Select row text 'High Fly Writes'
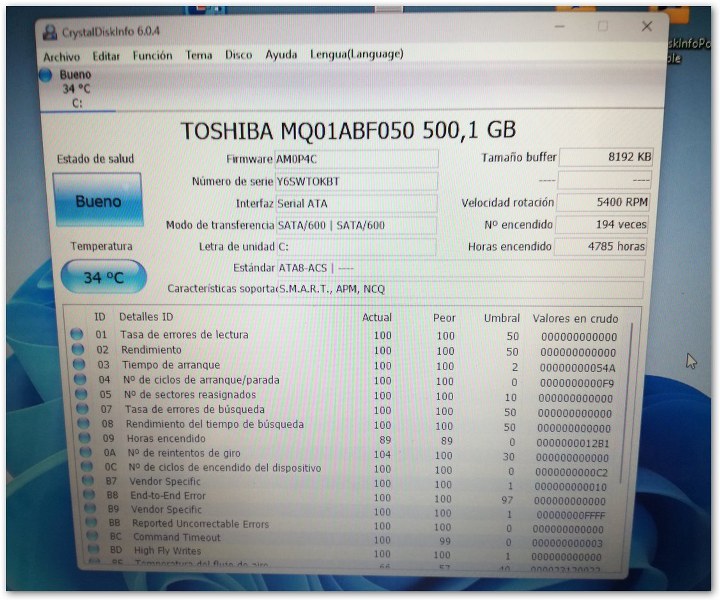Image resolution: width=720 pixels, height=600 pixels. point(168,550)
